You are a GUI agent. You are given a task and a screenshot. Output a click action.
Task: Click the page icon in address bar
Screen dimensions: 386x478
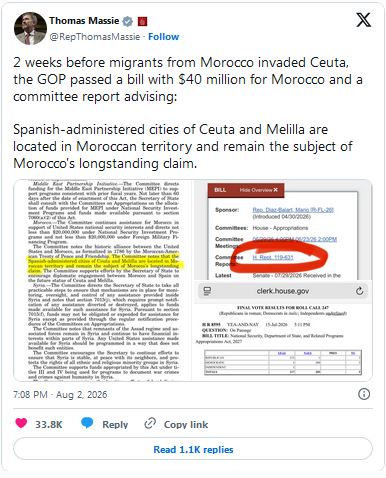point(207,291)
